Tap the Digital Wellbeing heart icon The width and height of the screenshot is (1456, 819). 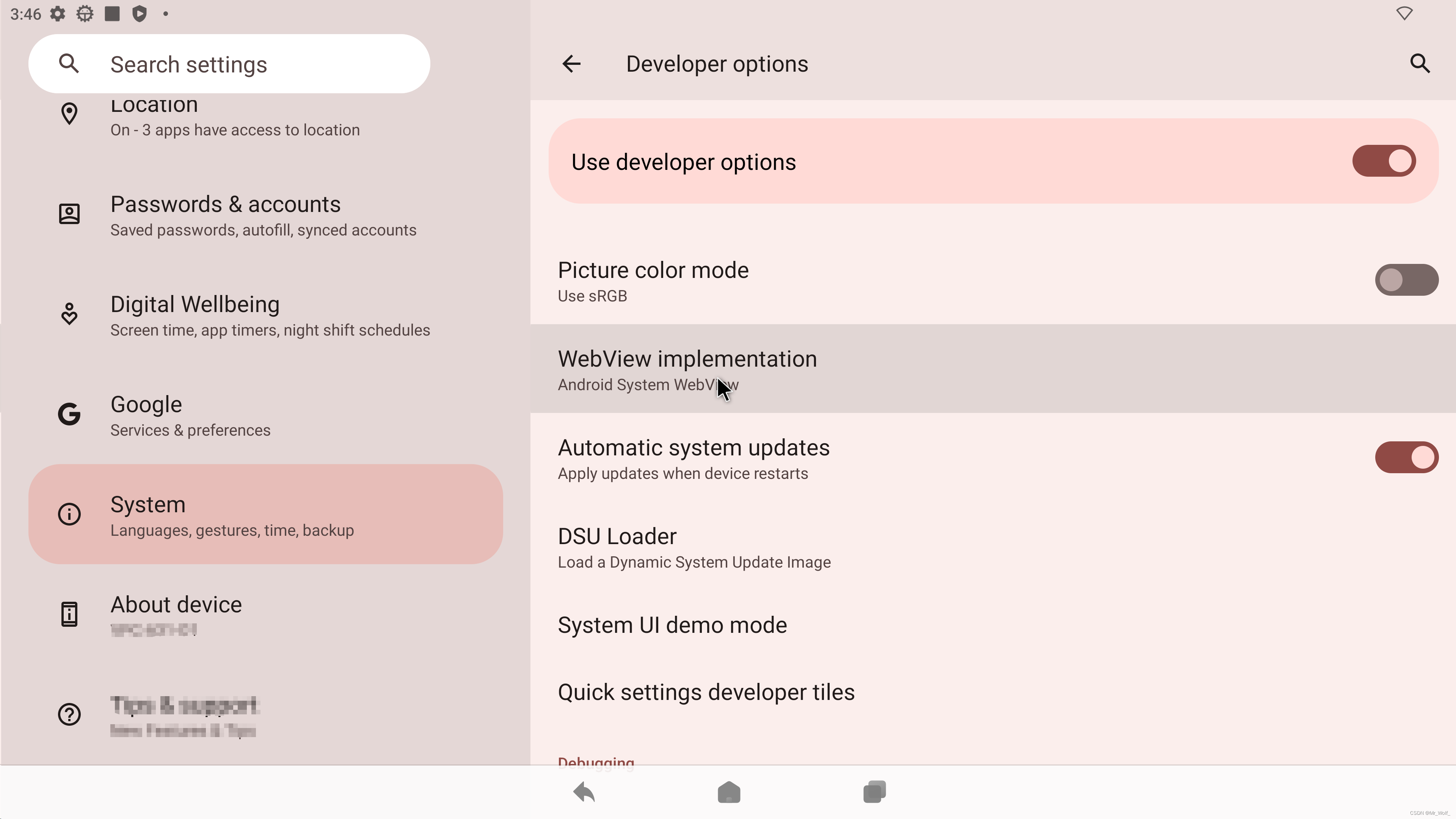pyautogui.click(x=69, y=314)
